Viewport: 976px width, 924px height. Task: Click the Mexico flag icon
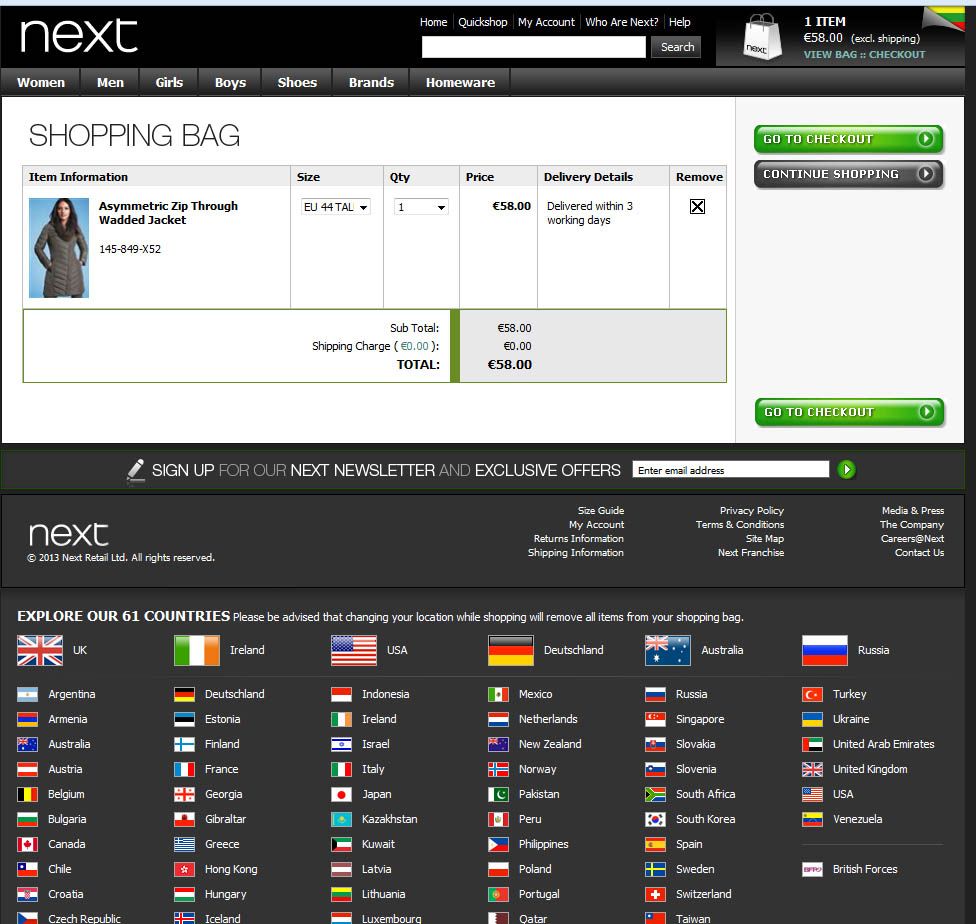[499, 694]
